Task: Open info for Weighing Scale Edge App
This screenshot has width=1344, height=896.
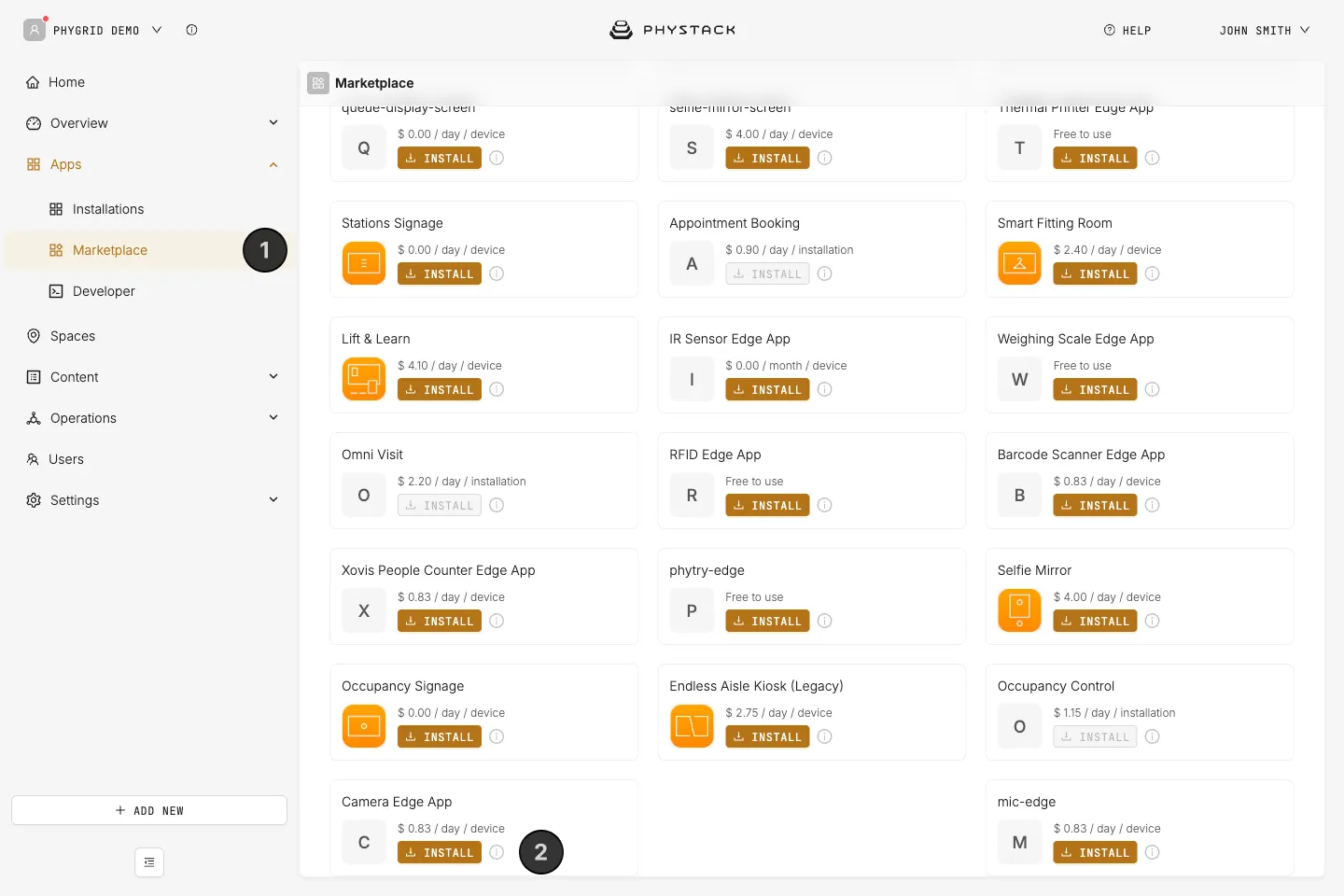Action: pos(1153,389)
